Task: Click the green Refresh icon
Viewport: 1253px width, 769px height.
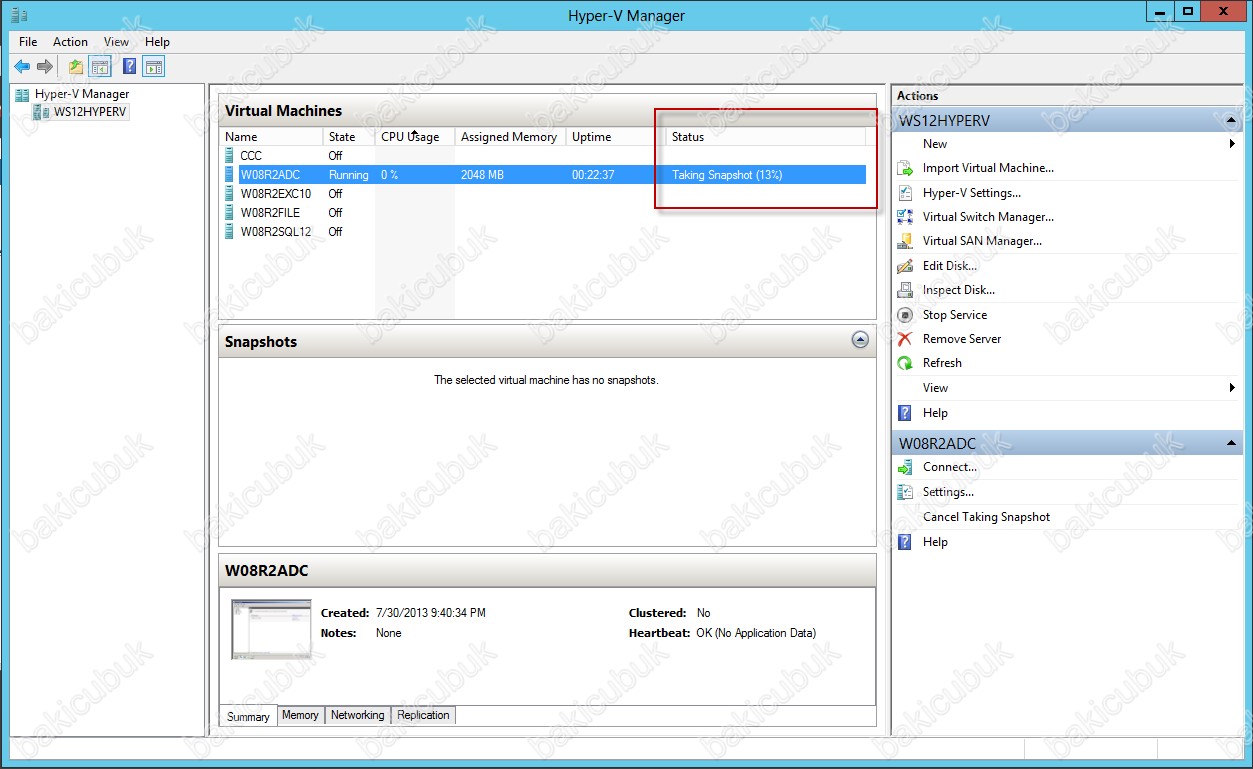Action: (x=905, y=363)
